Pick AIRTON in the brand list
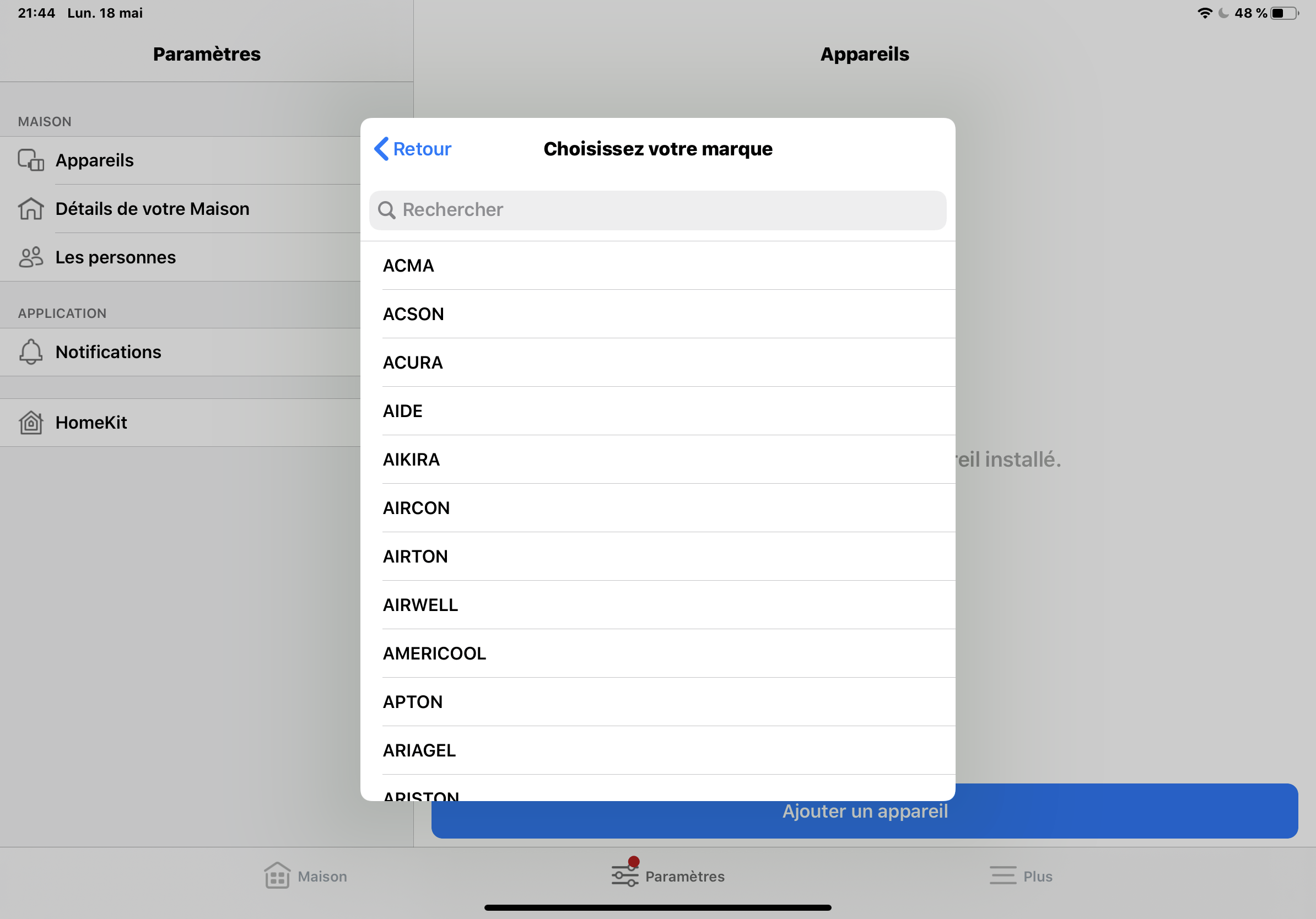This screenshot has height=919, width=1316. tap(657, 557)
